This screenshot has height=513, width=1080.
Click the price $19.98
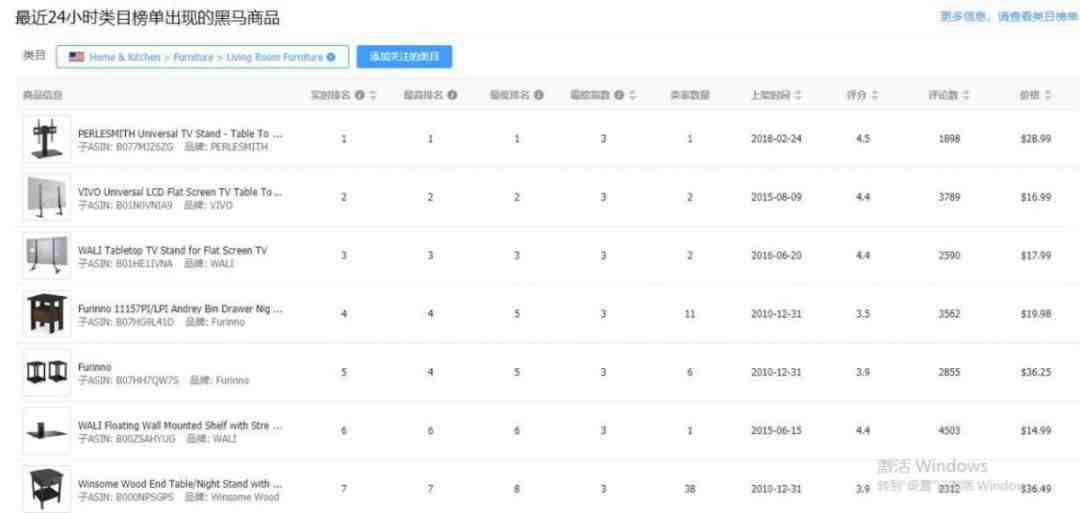(1036, 314)
